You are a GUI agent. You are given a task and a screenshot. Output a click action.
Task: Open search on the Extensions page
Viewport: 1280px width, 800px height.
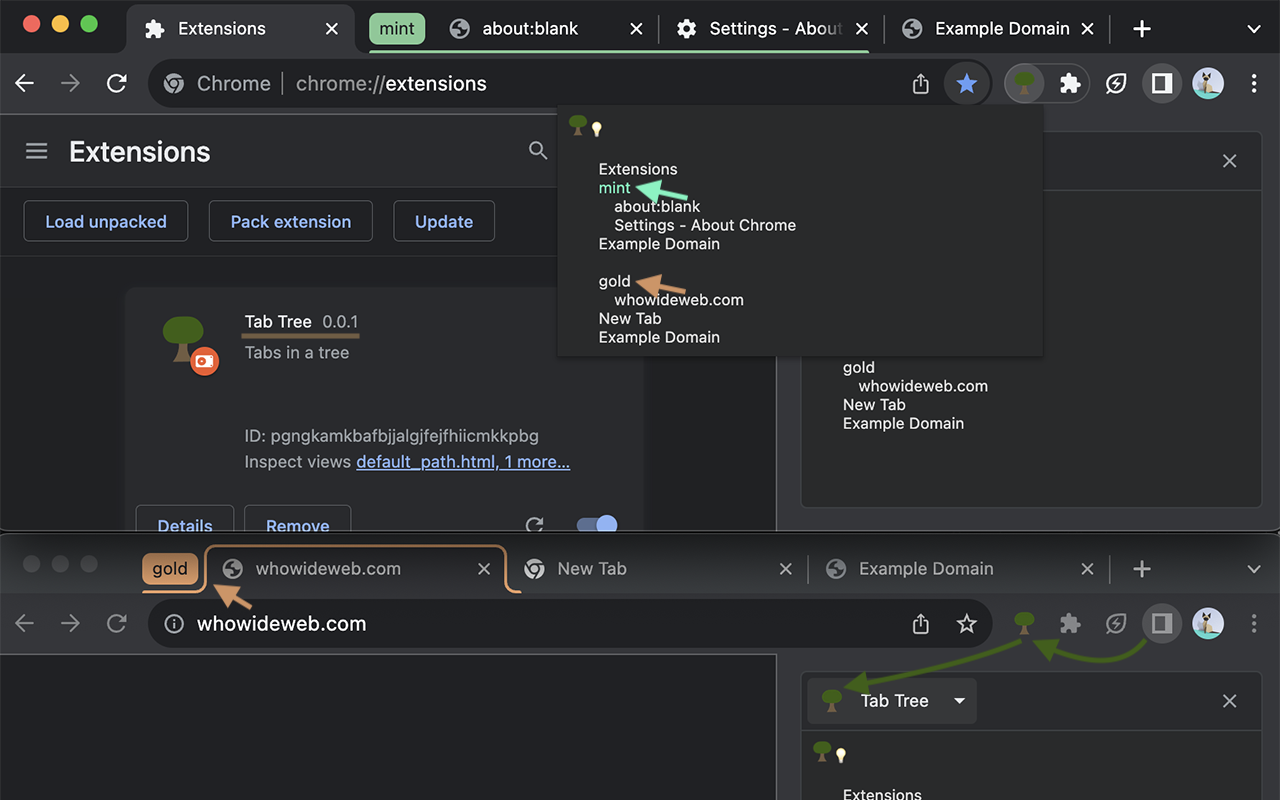point(538,150)
